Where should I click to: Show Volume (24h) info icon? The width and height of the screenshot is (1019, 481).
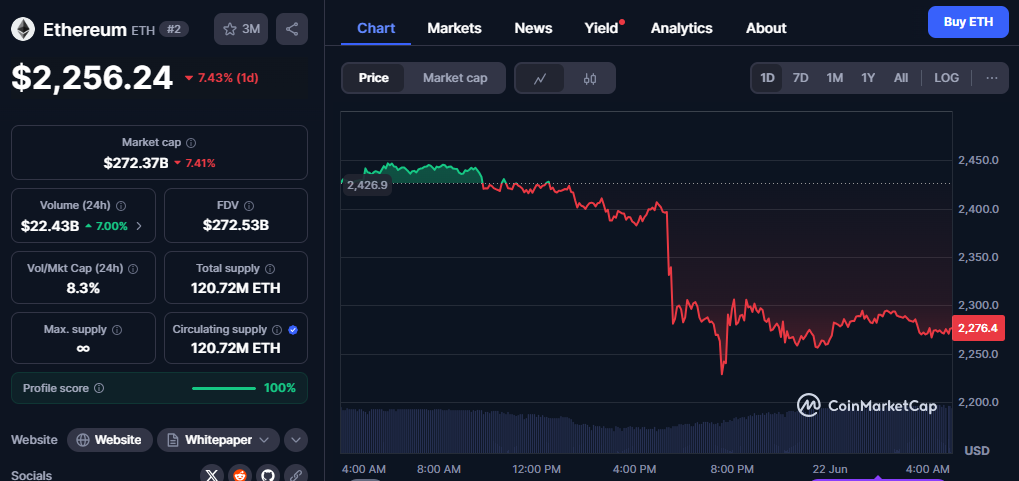tap(121, 206)
